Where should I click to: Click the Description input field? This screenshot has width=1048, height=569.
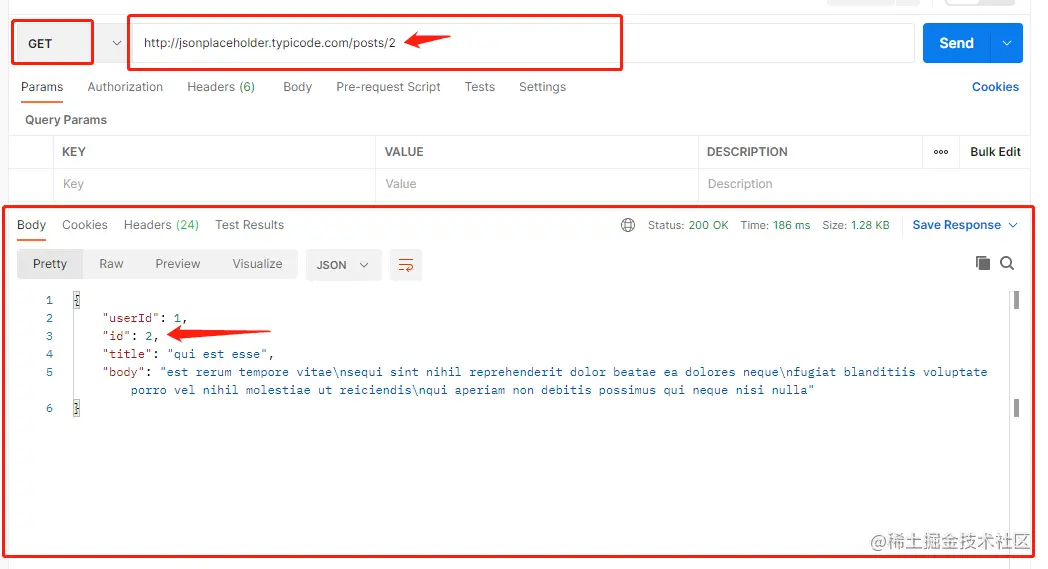click(810, 184)
